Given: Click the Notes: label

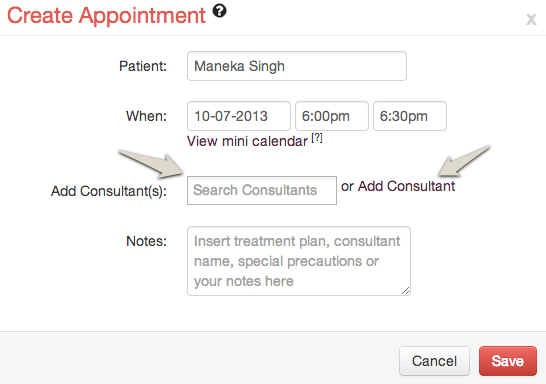Looking at the screenshot, I should tap(146, 241).
